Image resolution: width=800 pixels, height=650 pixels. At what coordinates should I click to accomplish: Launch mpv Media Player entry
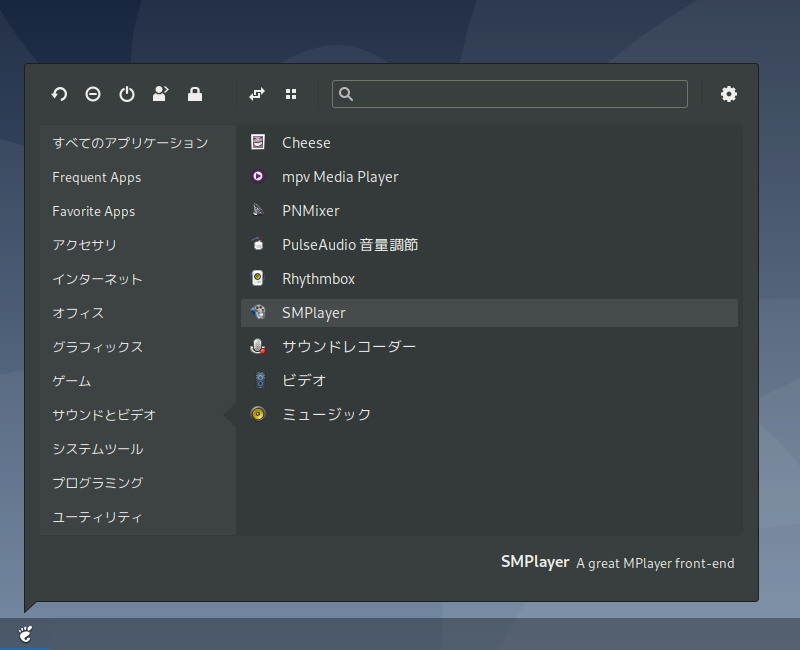(x=489, y=177)
